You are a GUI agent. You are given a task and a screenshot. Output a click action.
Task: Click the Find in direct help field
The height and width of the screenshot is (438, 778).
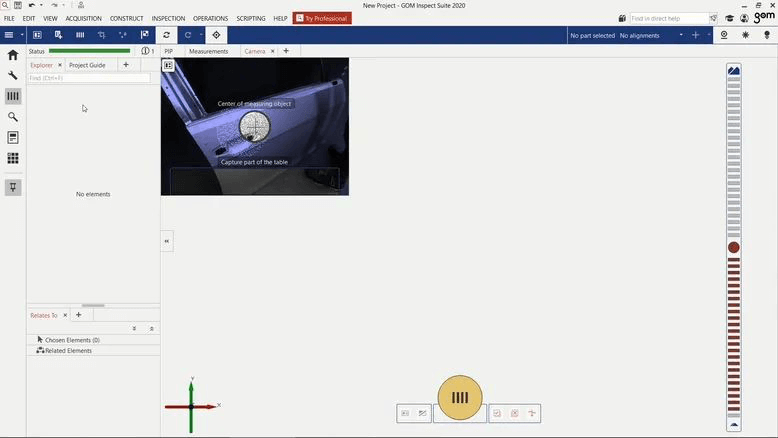pyautogui.click(x=669, y=18)
